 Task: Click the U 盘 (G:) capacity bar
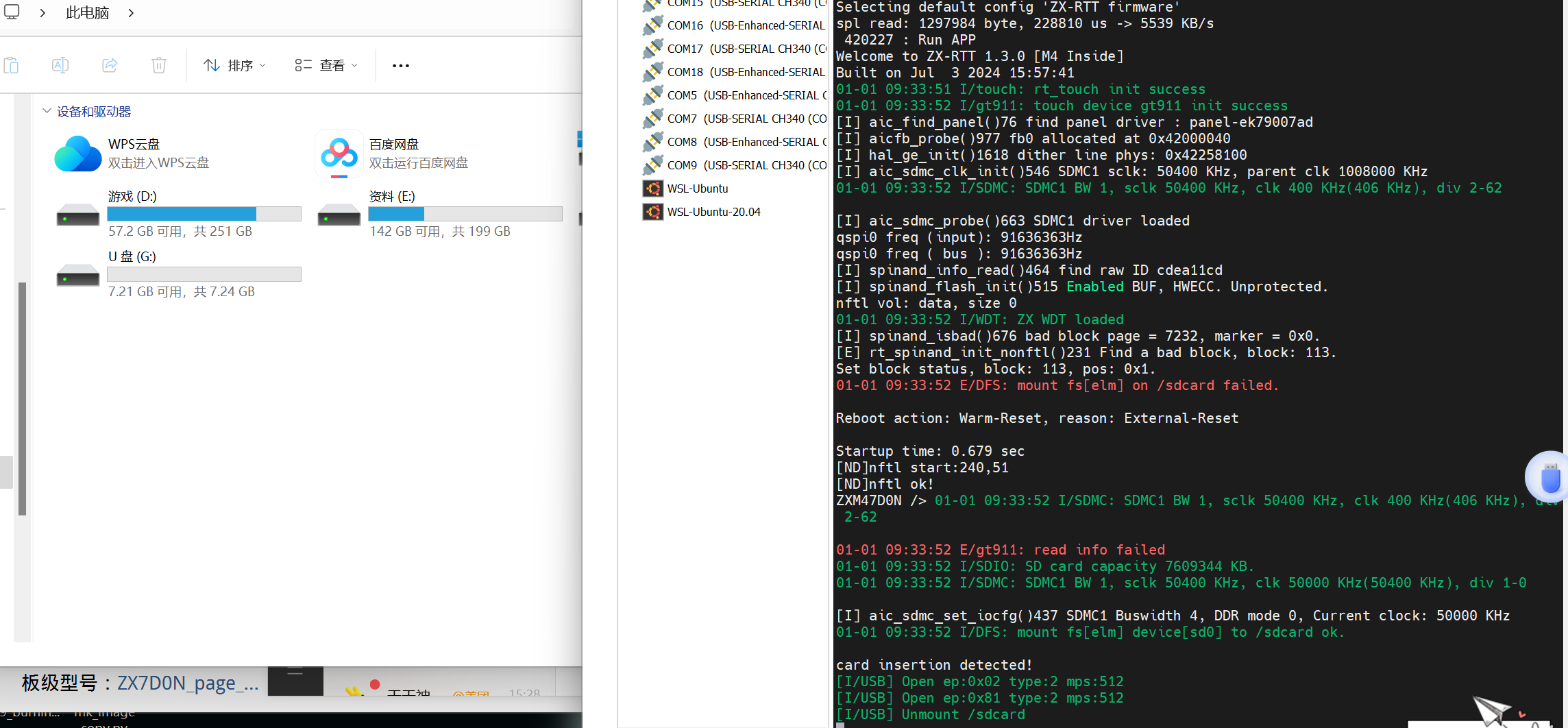tap(204, 274)
